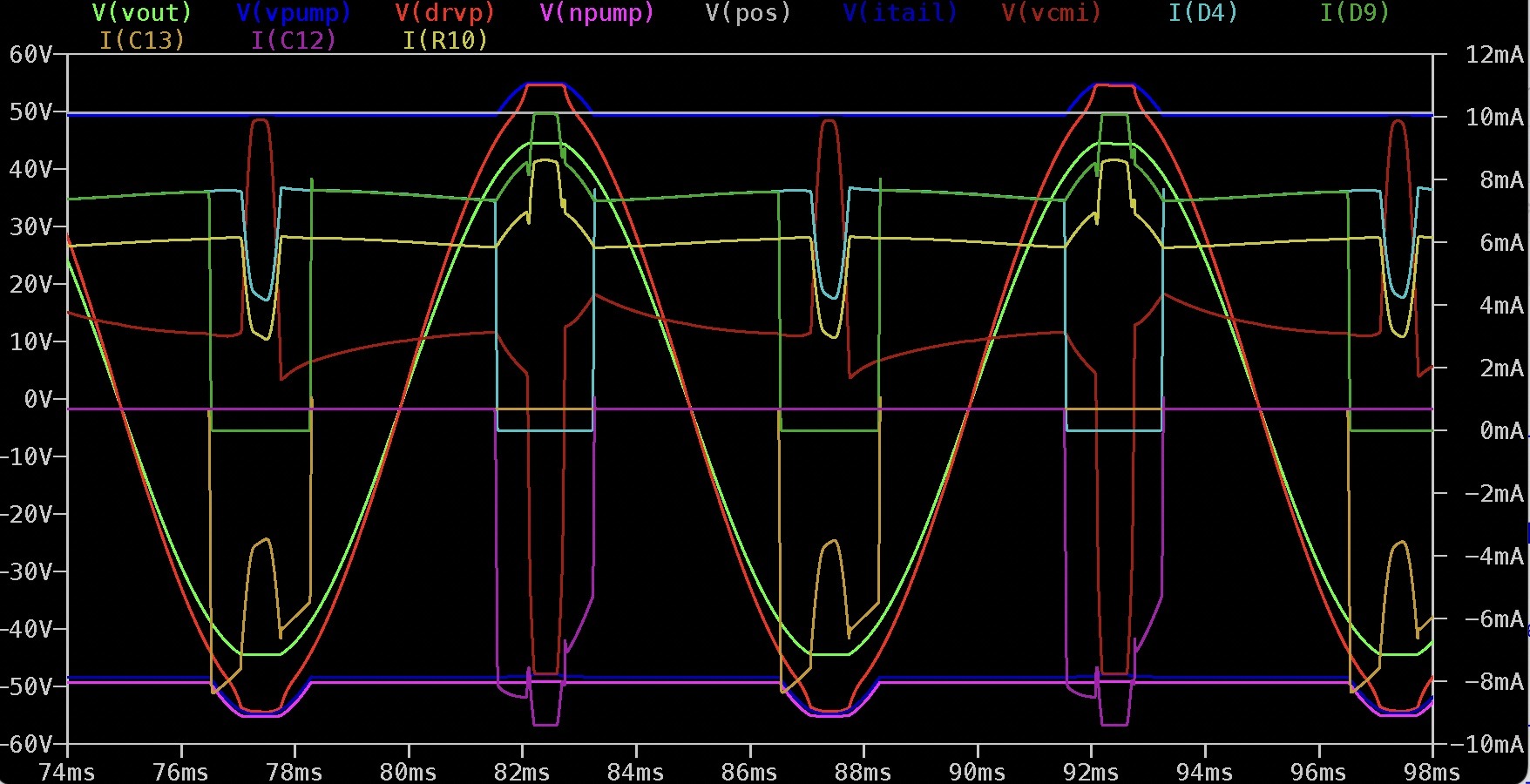Screen dimensions: 1530x784
Task: Click the 0mA right axis label
Action: pyautogui.click(x=1502, y=431)
